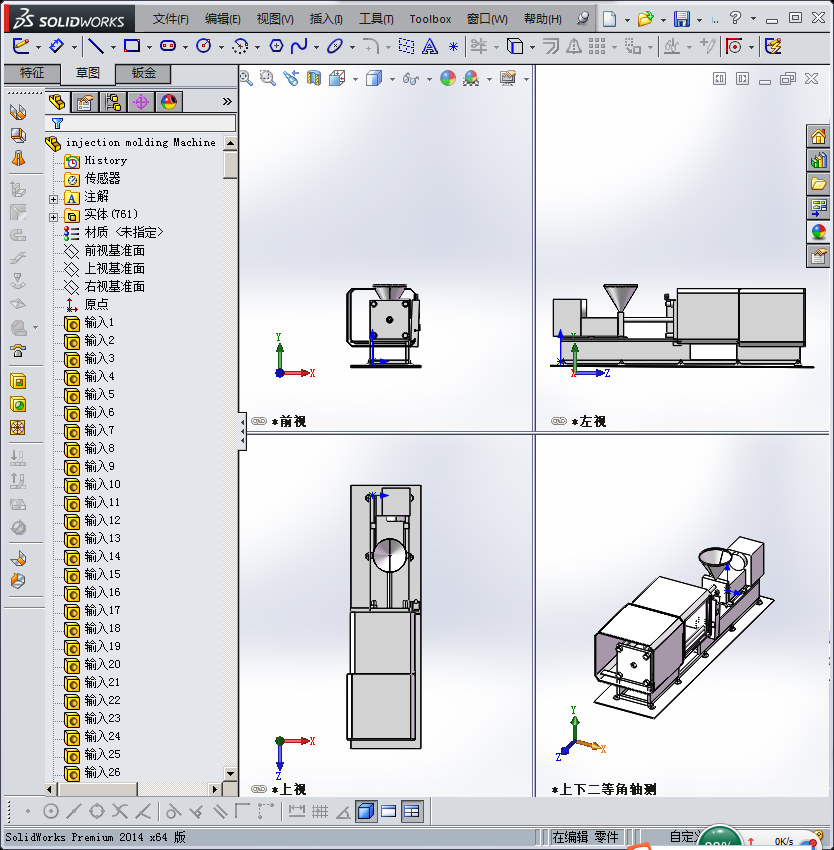
Task: Open the PropertyManager tab icon
Action: click(84, 102)
